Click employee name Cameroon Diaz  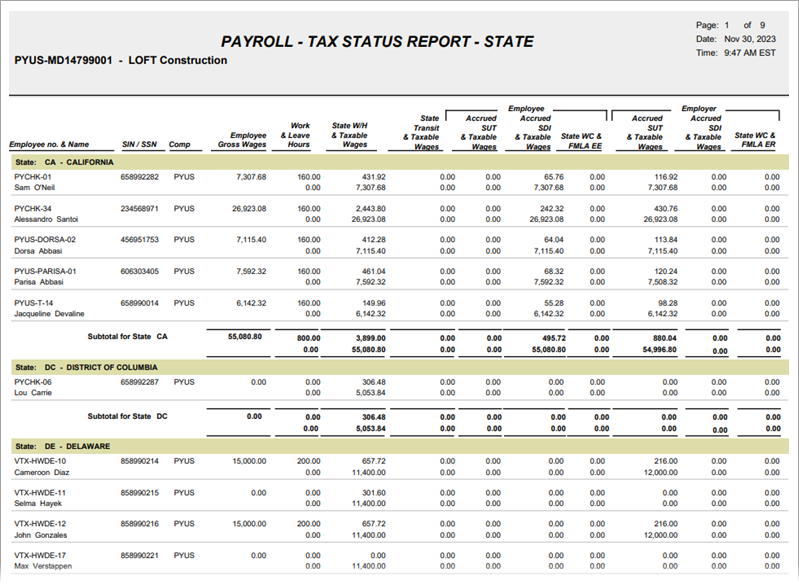tap(42, 472)
